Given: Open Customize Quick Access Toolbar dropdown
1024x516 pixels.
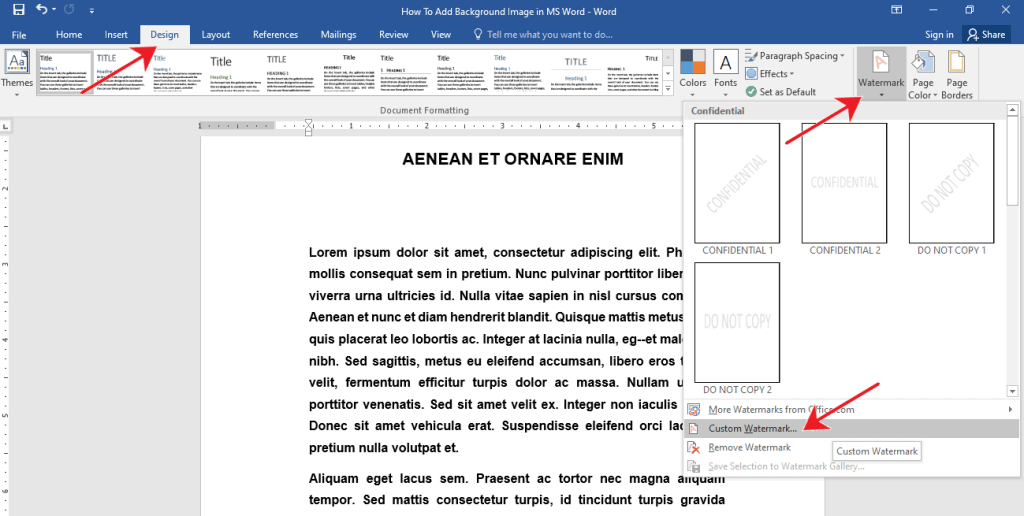Looking at the screenshot, I should click(x=91, y=11).
